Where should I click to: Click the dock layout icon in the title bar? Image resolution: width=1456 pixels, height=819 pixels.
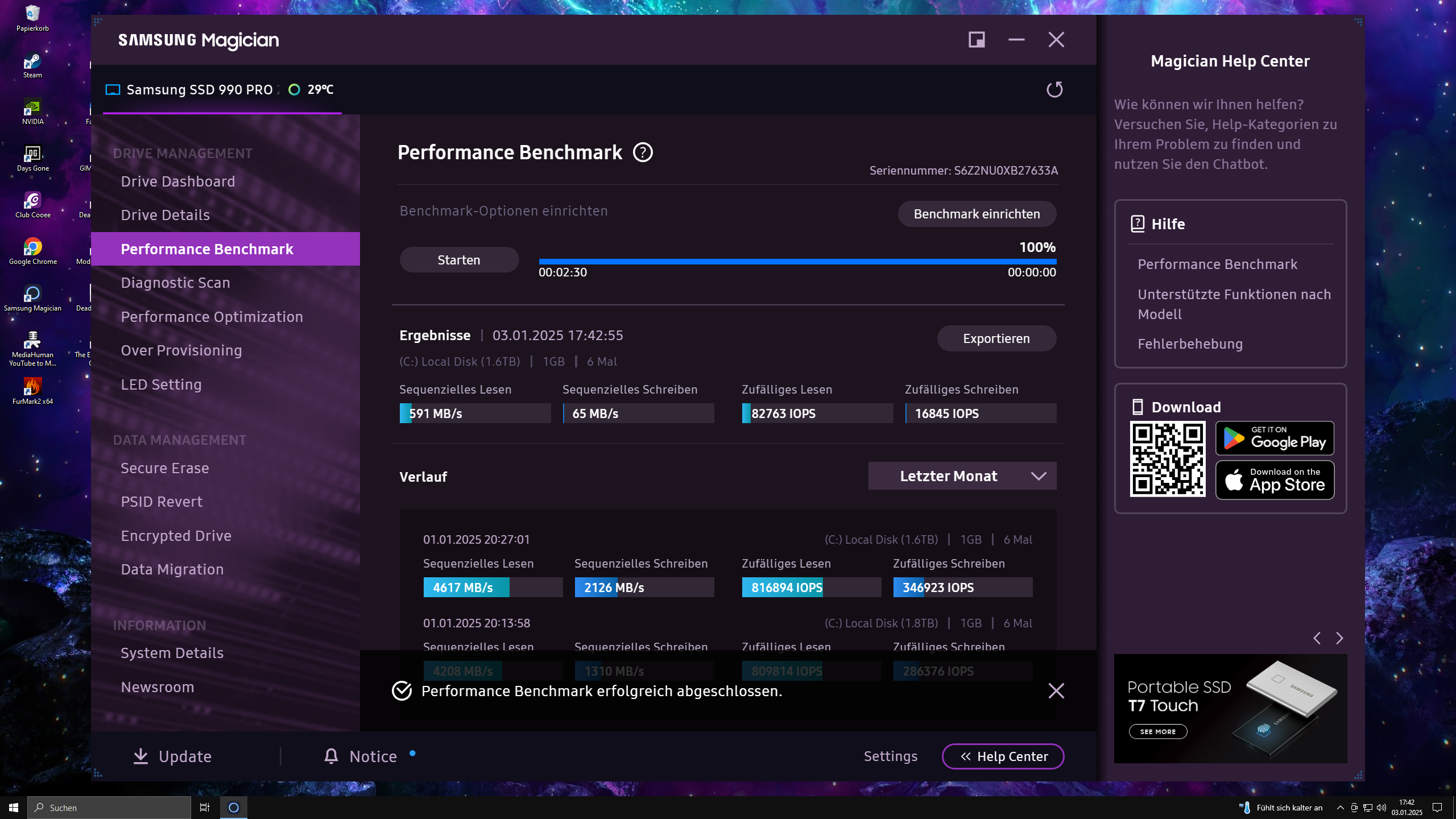(x=976, y=39)
